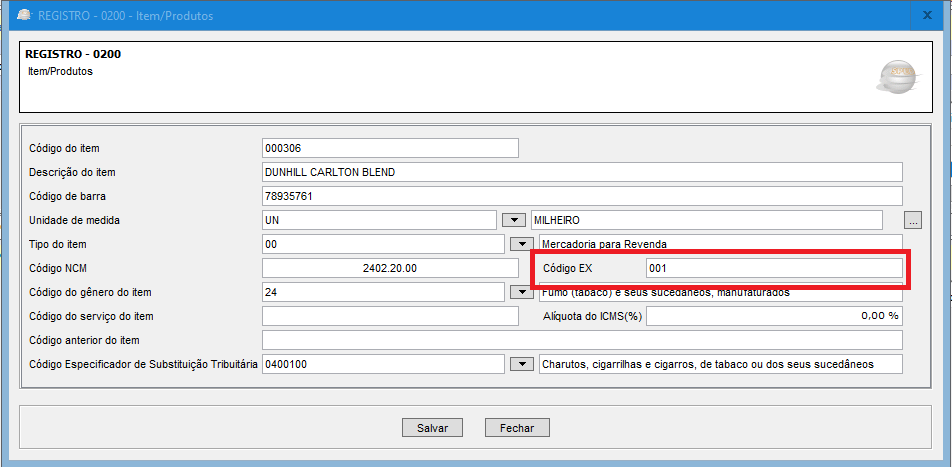Click the Mercadoria para Revenda field
Image resolution: width=952 pixels, height=467 pixels.
(720, 244)
